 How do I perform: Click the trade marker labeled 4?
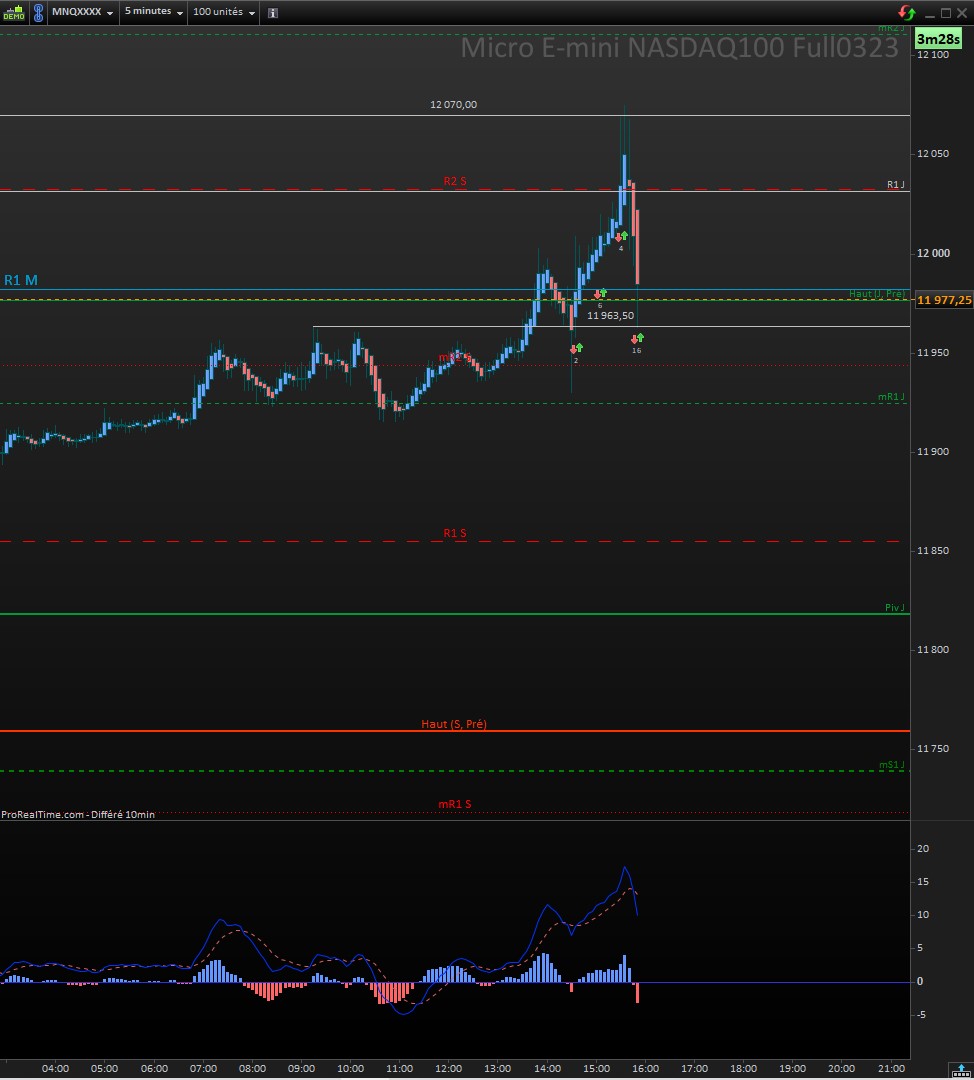621,241
